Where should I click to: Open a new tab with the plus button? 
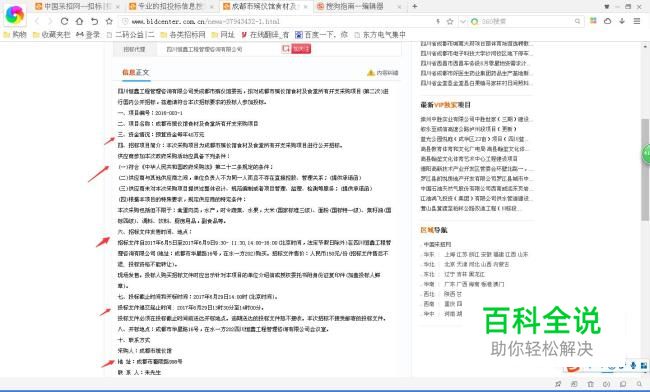point(415,6)
